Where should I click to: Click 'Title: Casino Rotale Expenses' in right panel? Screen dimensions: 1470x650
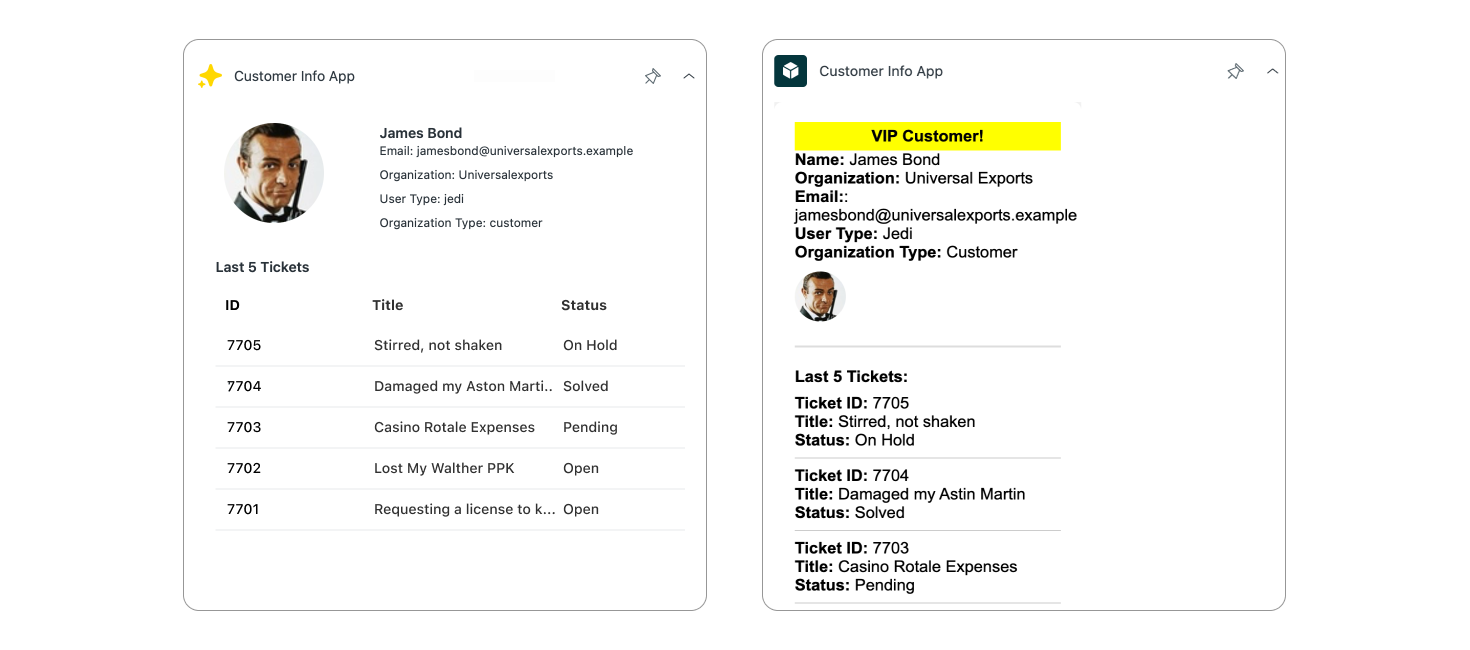coord(906,567)
